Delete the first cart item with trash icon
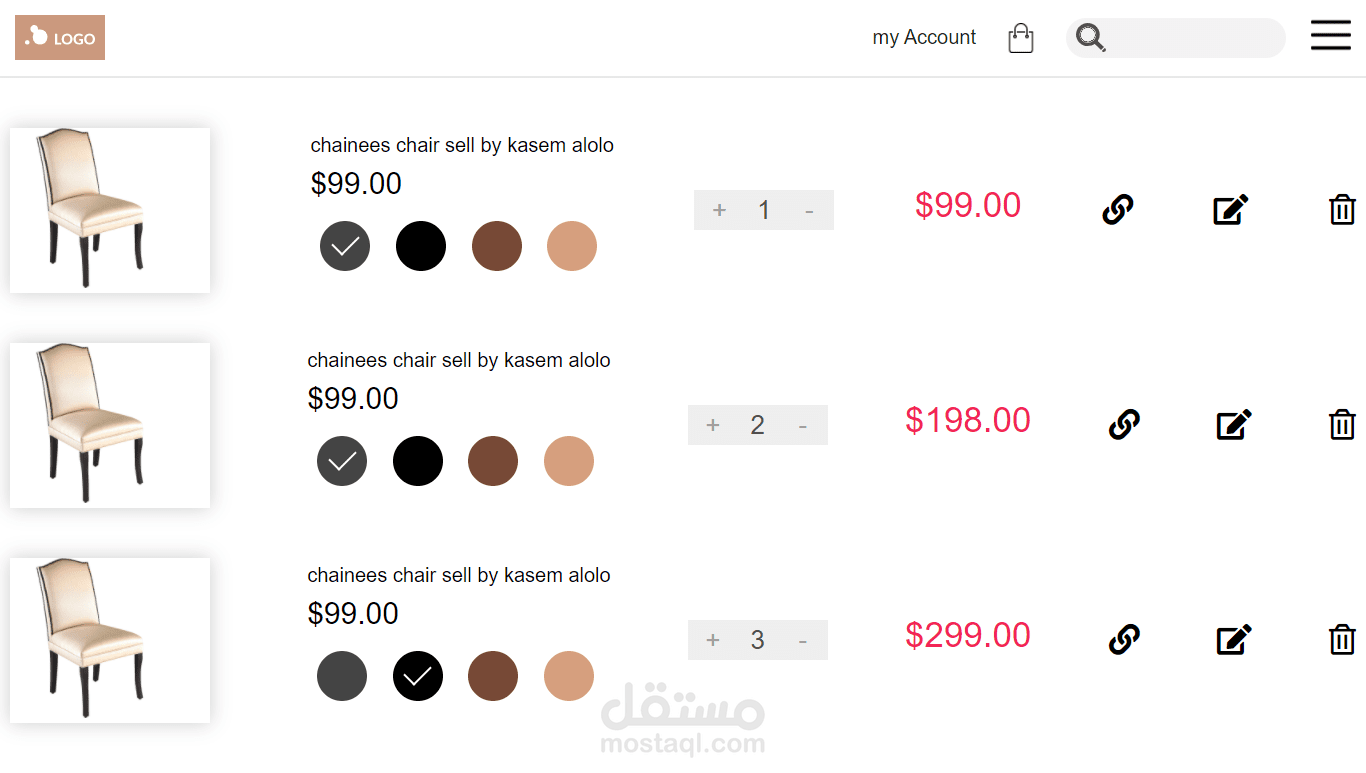 (1342, 210)
